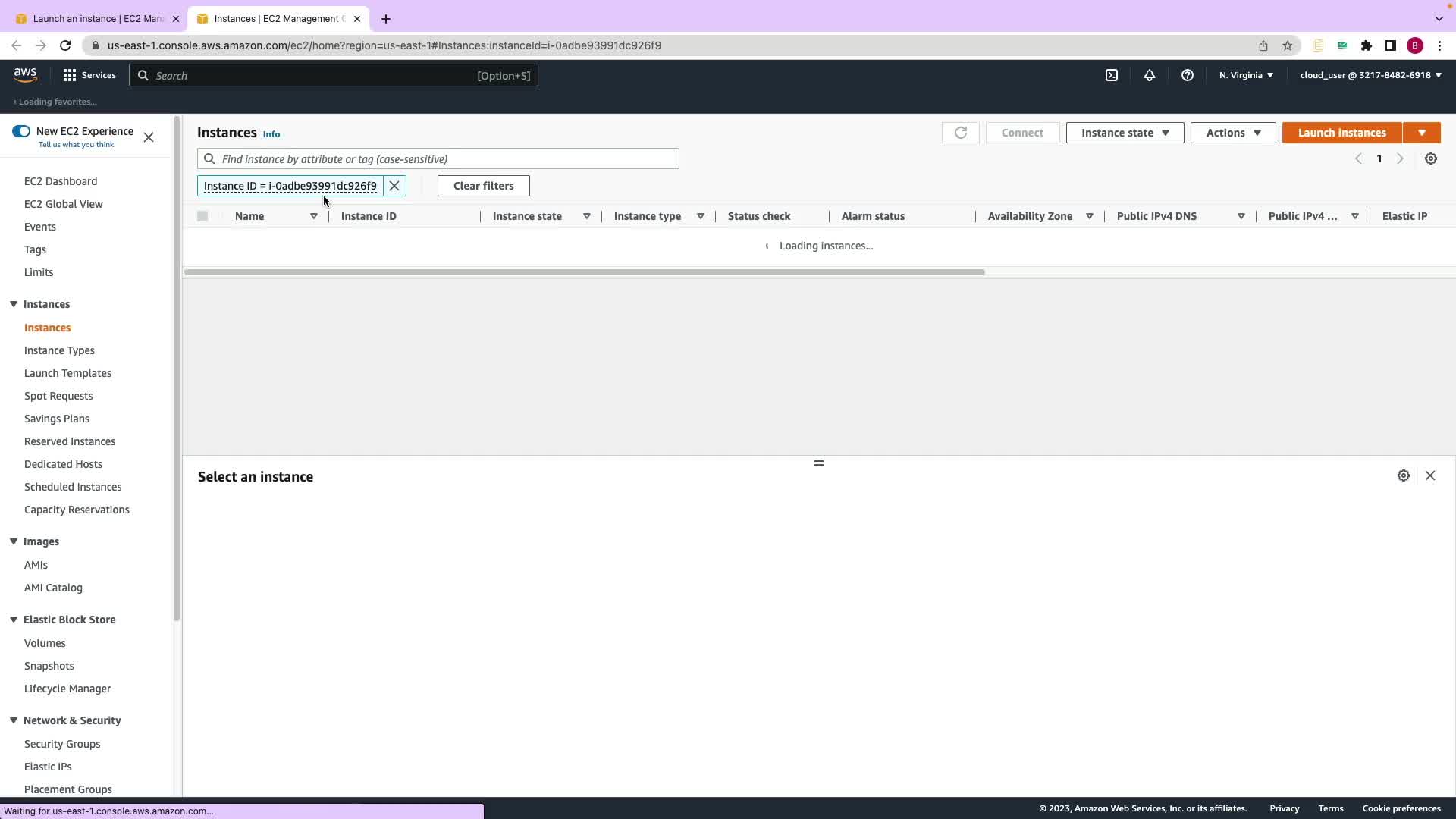Expand the N. Virginia region selector
1456x819 pixels.
tap(1246, 75)
